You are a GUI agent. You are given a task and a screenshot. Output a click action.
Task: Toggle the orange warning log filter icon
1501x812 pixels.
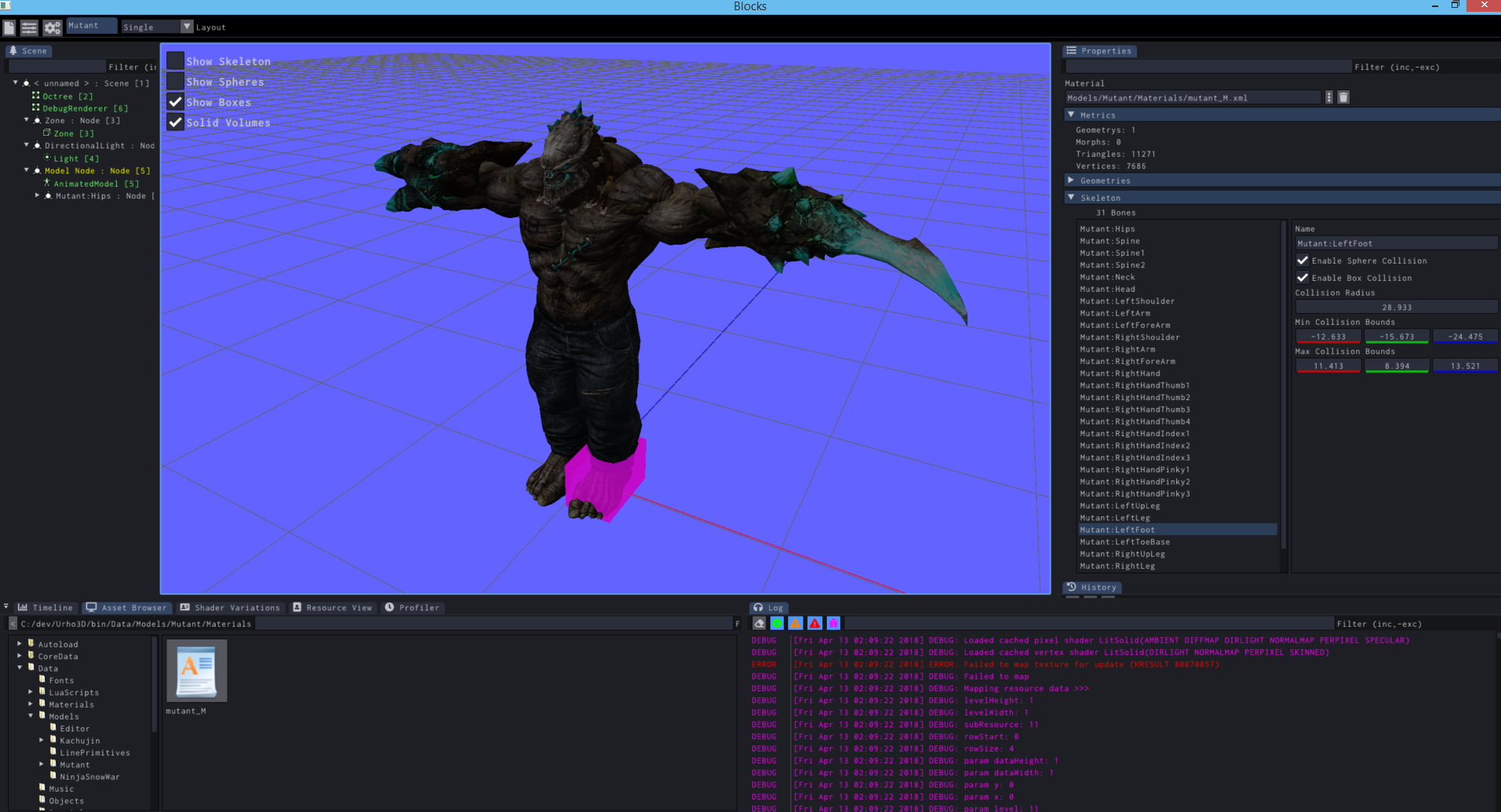coord(796,624)
